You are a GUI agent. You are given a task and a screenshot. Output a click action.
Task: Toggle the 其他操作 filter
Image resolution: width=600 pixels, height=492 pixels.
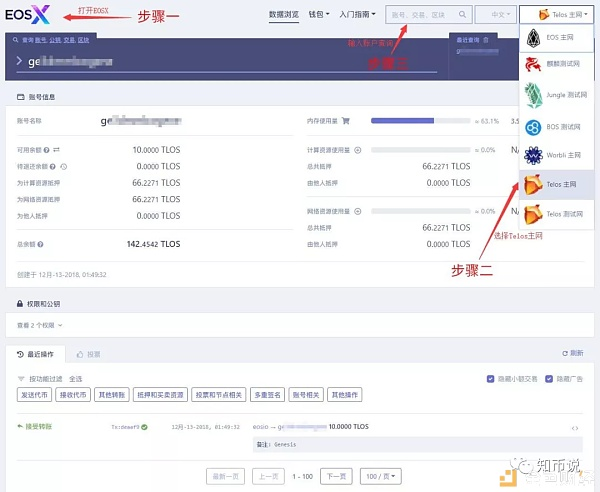pos(345,394)
